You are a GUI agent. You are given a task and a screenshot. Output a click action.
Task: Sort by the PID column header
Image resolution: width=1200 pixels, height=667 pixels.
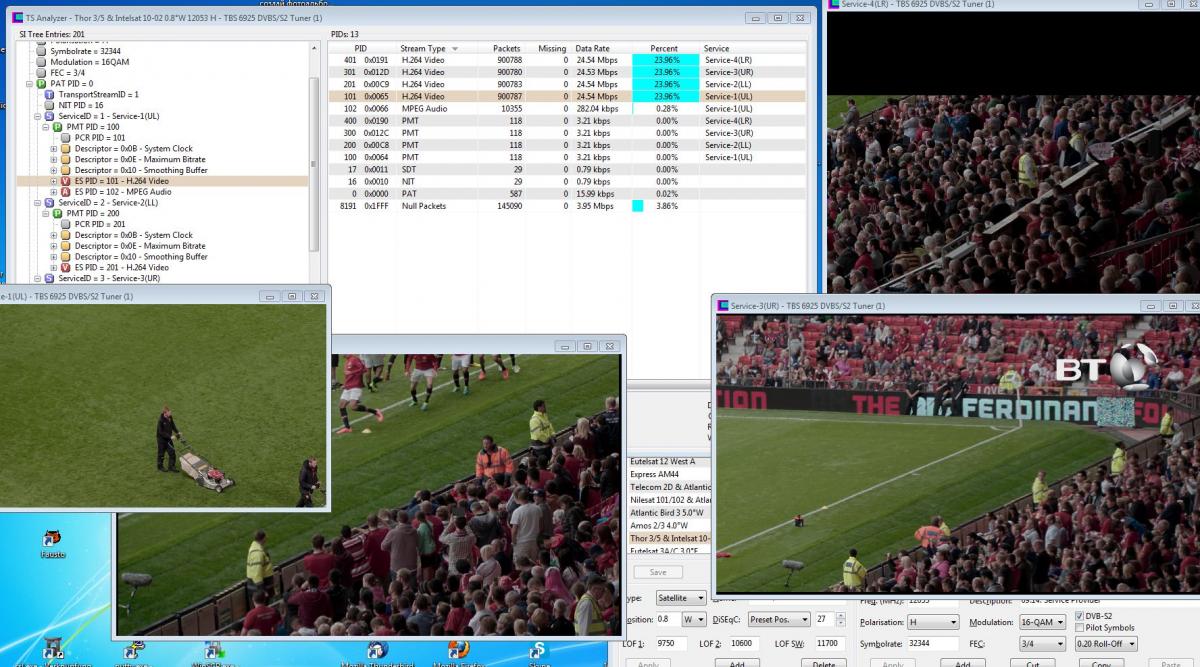(x=360, y=48)
